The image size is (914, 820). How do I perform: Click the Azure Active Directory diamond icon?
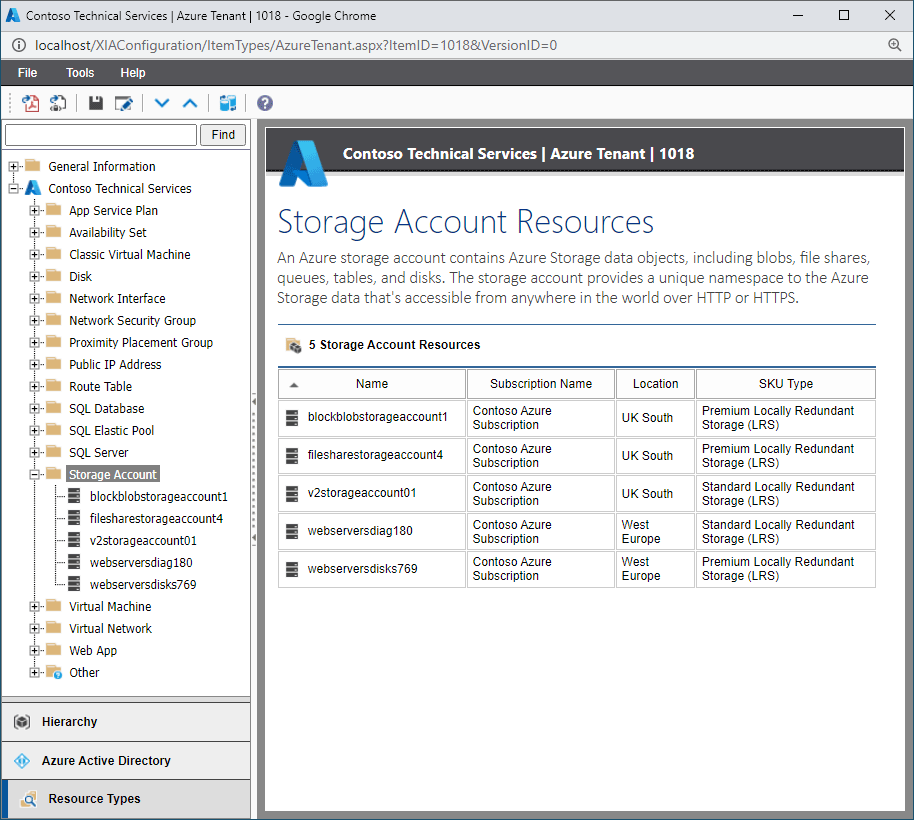[22, 761]
